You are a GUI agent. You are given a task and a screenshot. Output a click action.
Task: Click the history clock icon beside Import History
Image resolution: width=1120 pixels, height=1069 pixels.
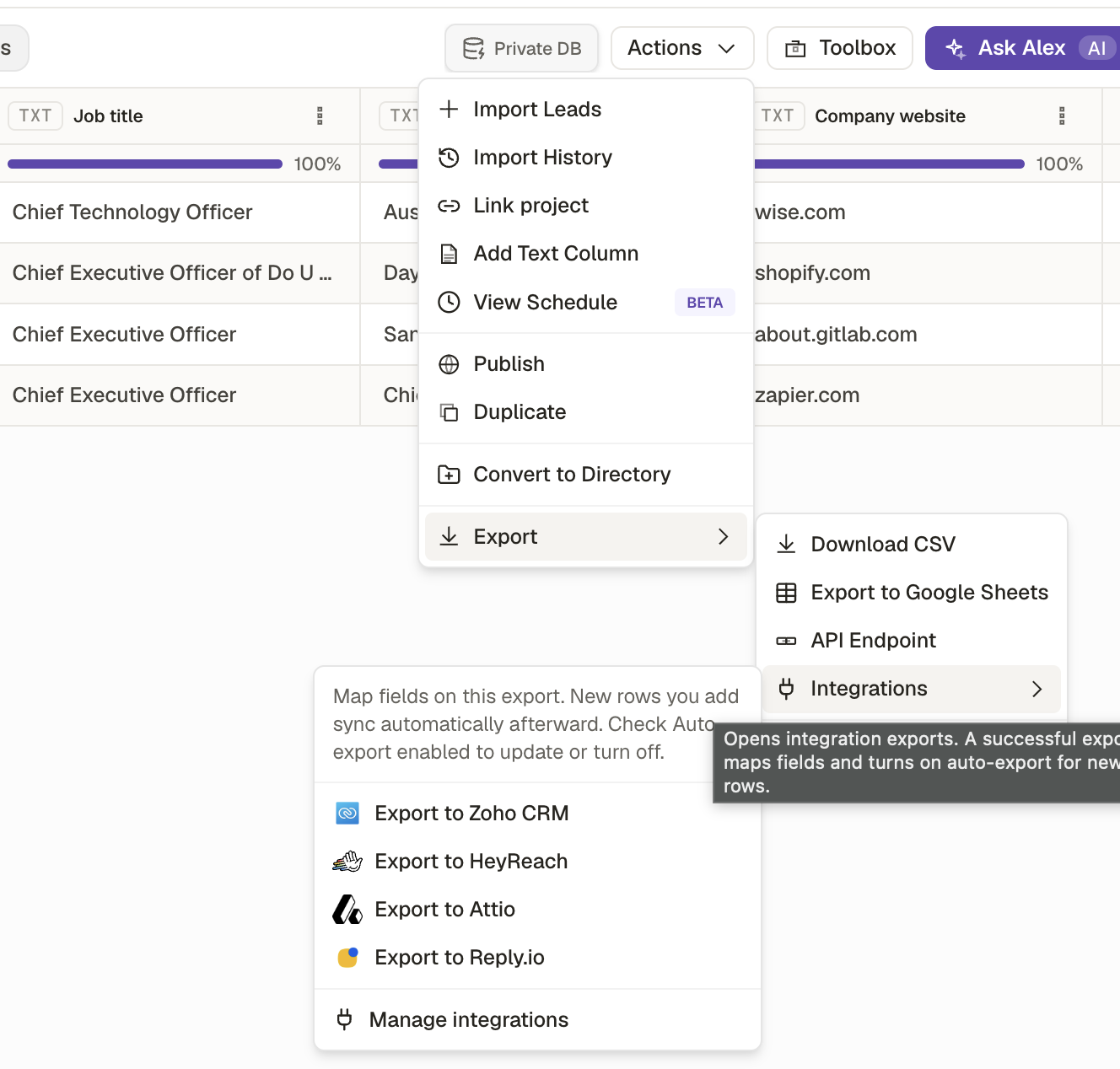[x=449, y=157]
